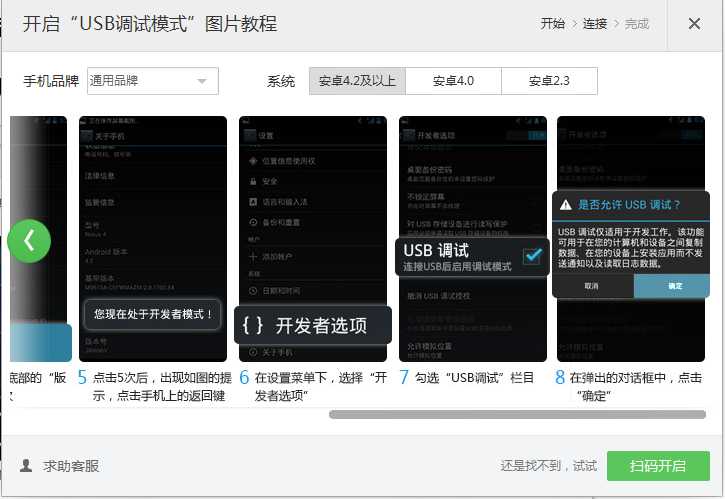Click the 完成 breadcrumb step
This screenshot has height=499, width=725.
tap(637, 24)
